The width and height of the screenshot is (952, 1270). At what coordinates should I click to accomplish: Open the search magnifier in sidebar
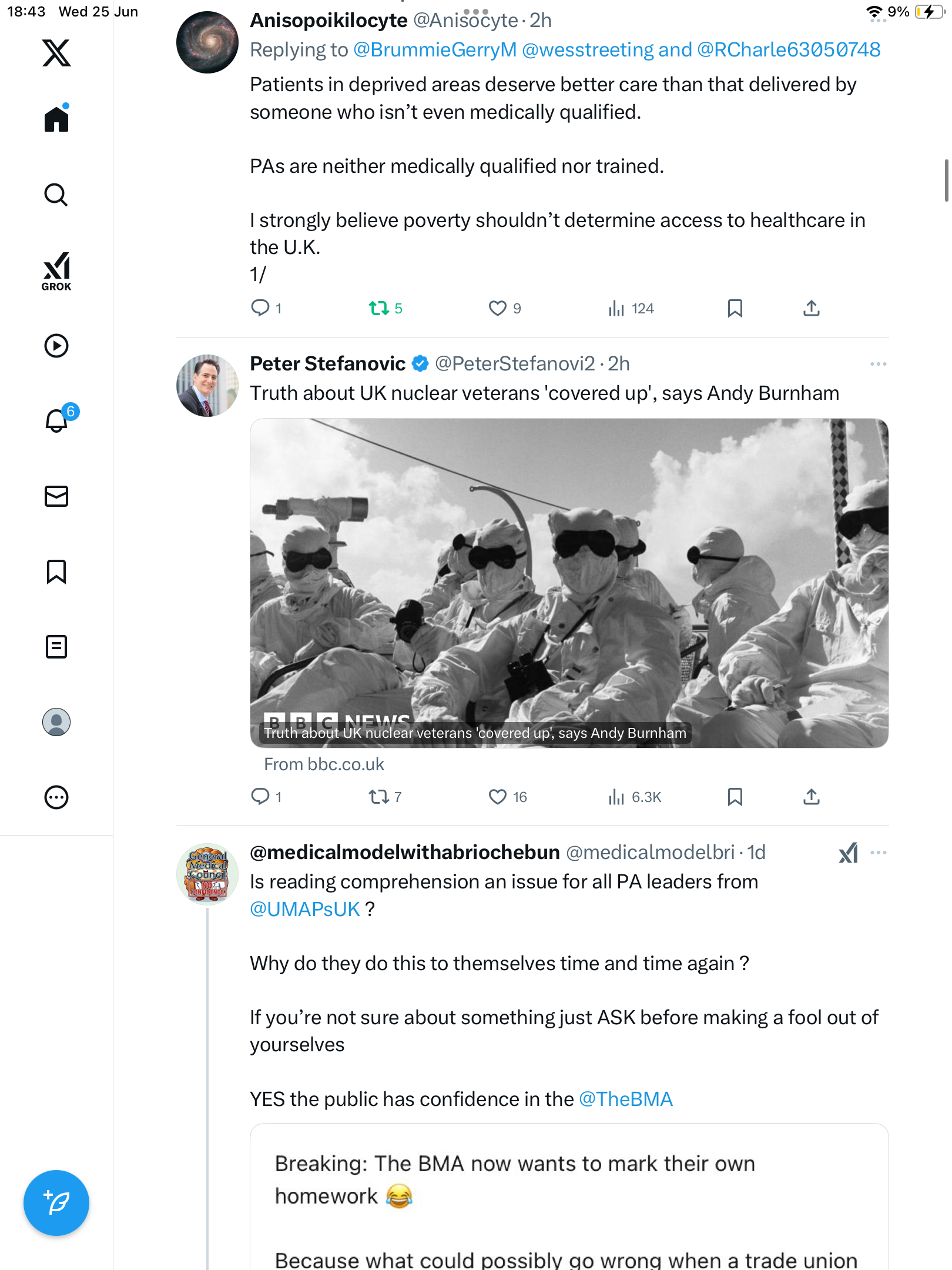coord(56,195)
